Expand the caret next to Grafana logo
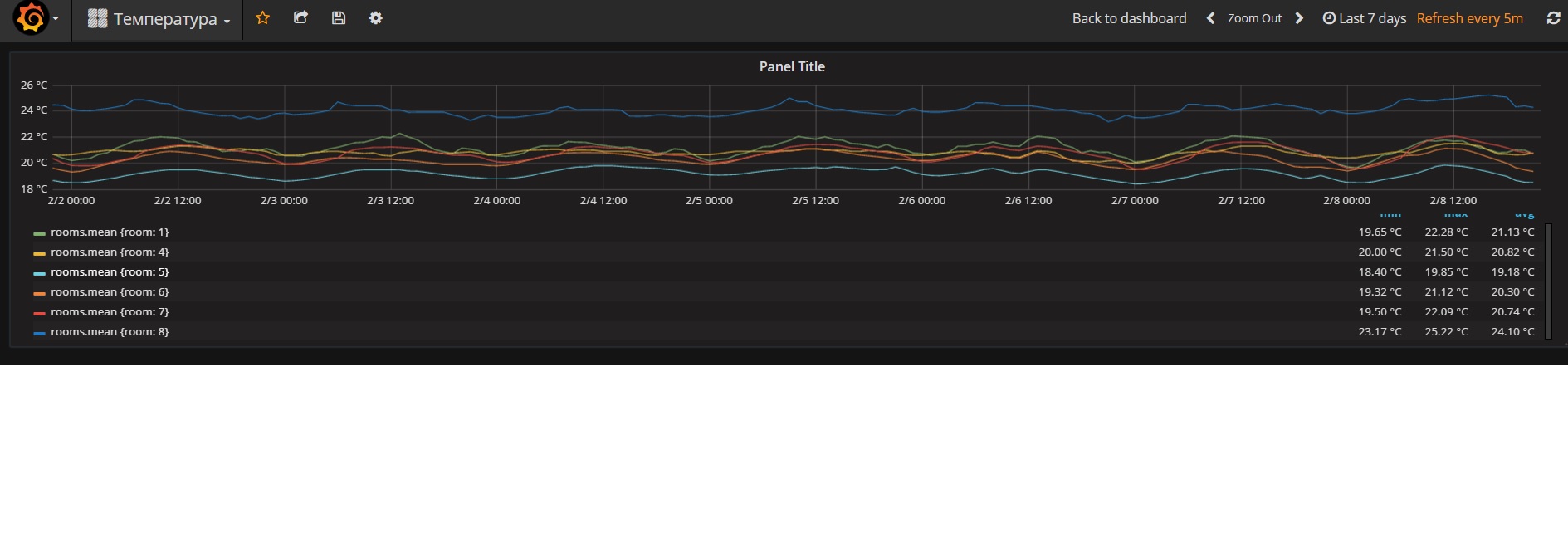 [56, 18]
